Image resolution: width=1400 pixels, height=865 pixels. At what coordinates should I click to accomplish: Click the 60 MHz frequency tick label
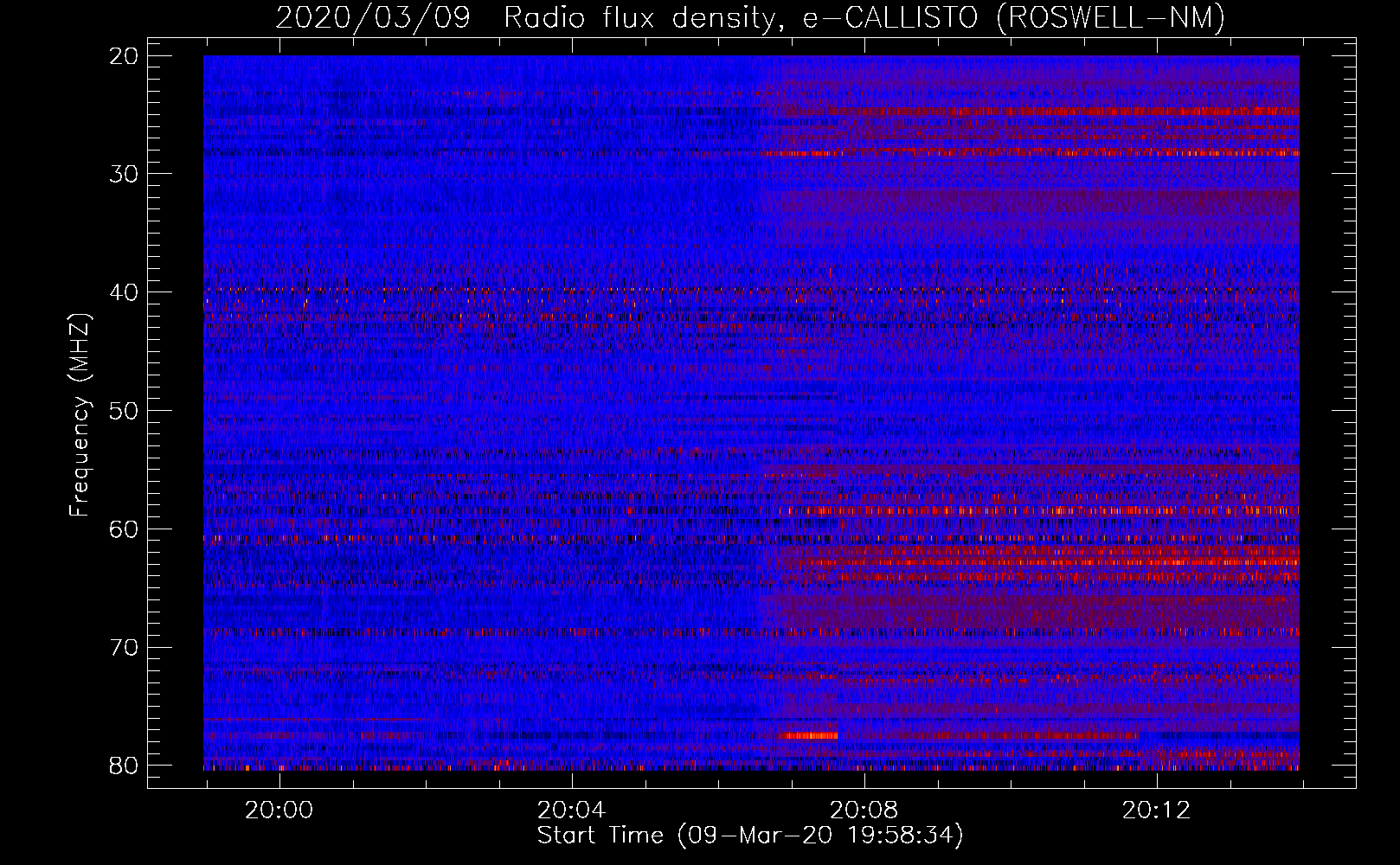pyautogui.click(x=124, y=529)
